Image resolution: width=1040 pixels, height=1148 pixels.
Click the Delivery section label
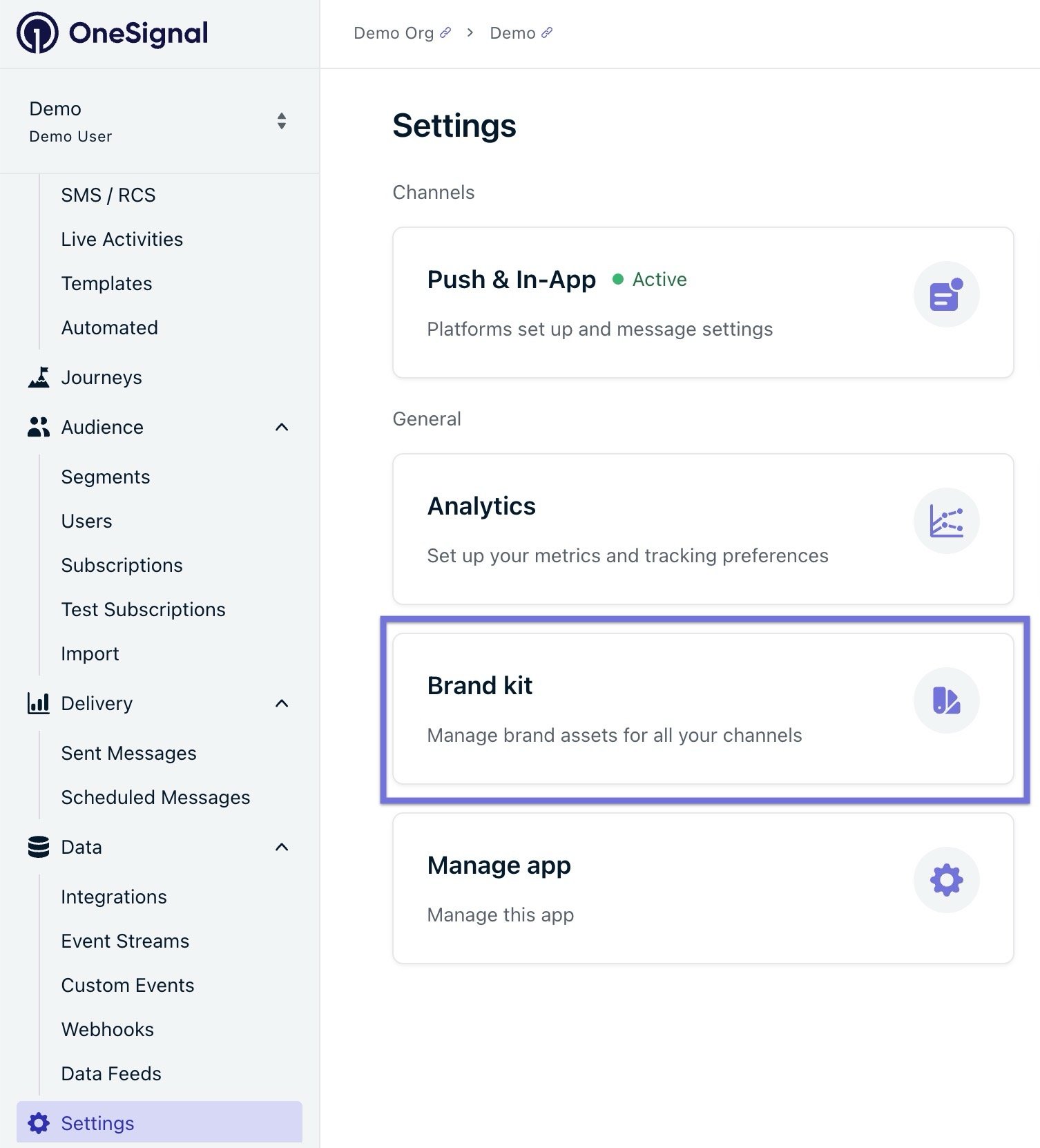[97, 703]
